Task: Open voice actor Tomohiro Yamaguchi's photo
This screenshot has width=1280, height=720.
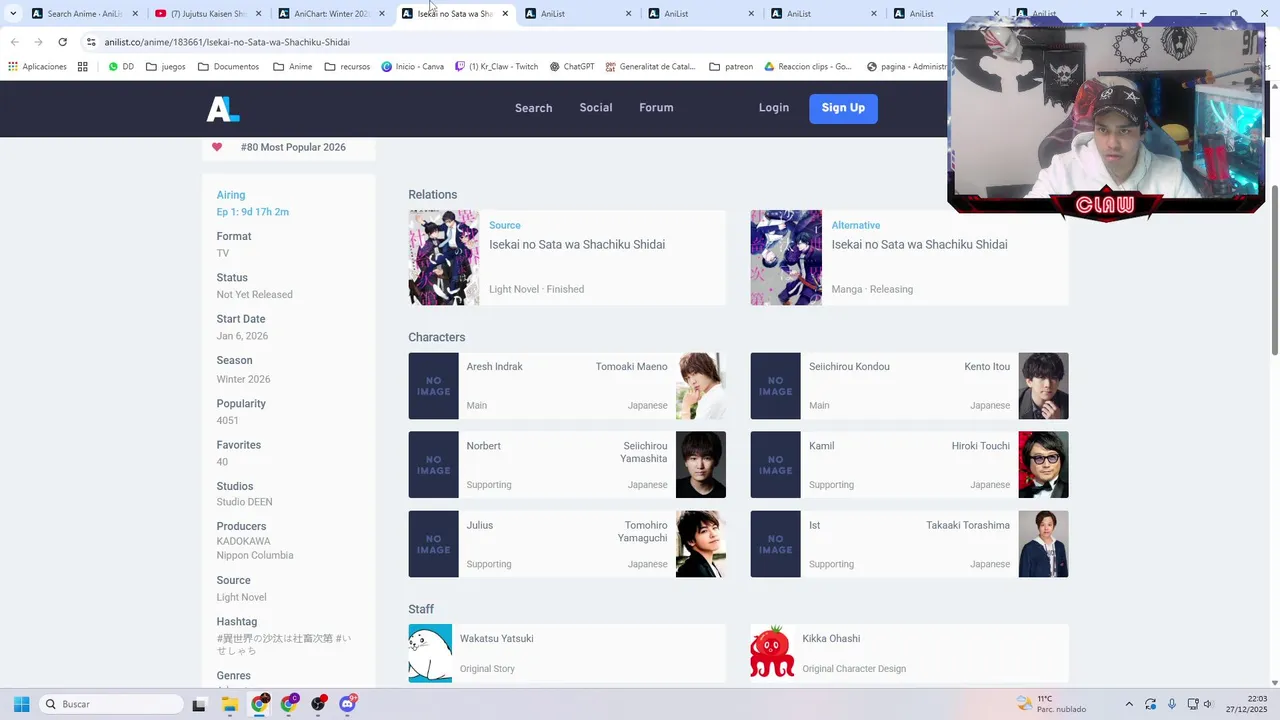Action: (701, 544)
